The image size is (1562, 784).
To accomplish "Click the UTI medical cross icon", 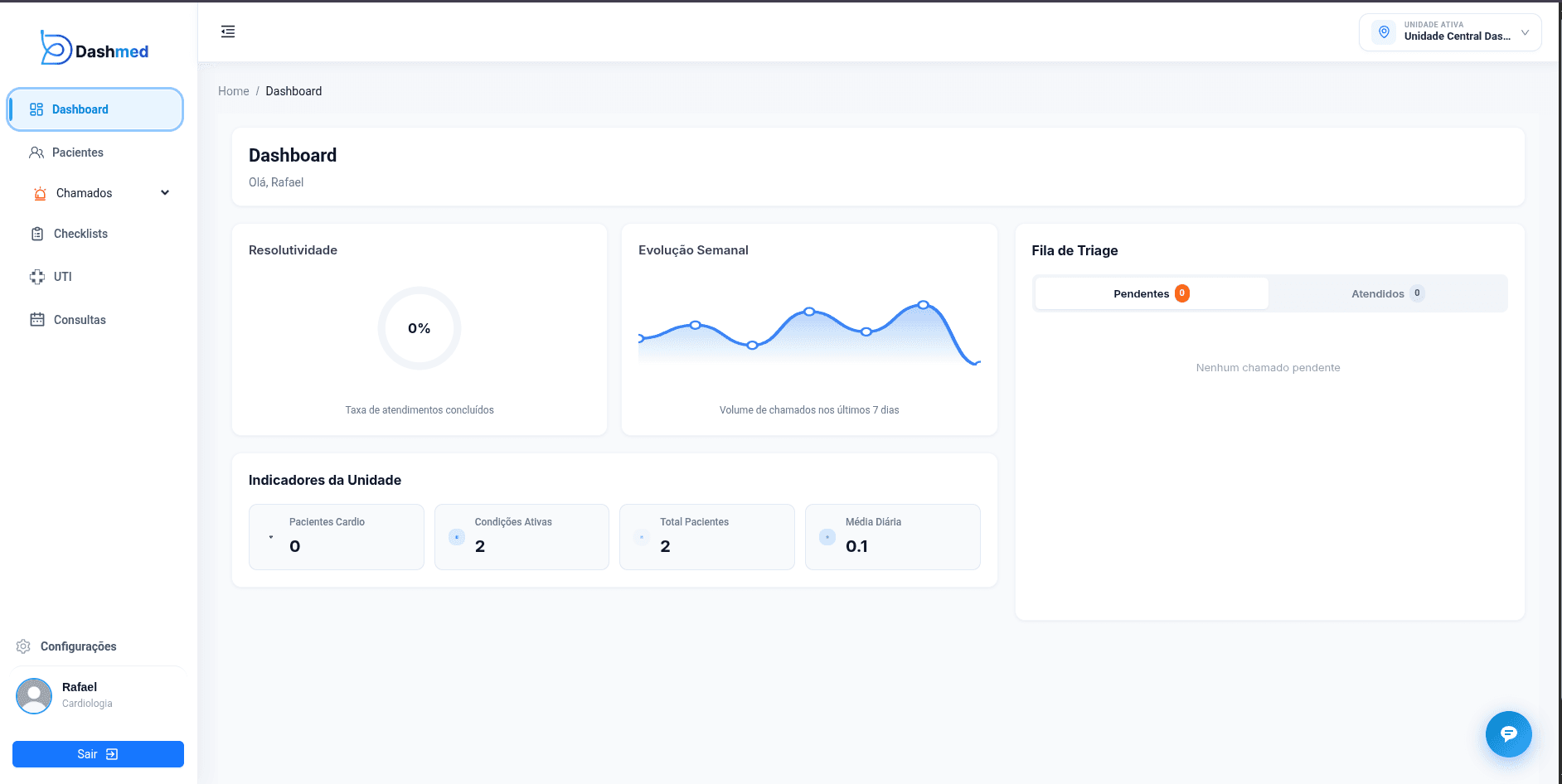I will 37,277.
